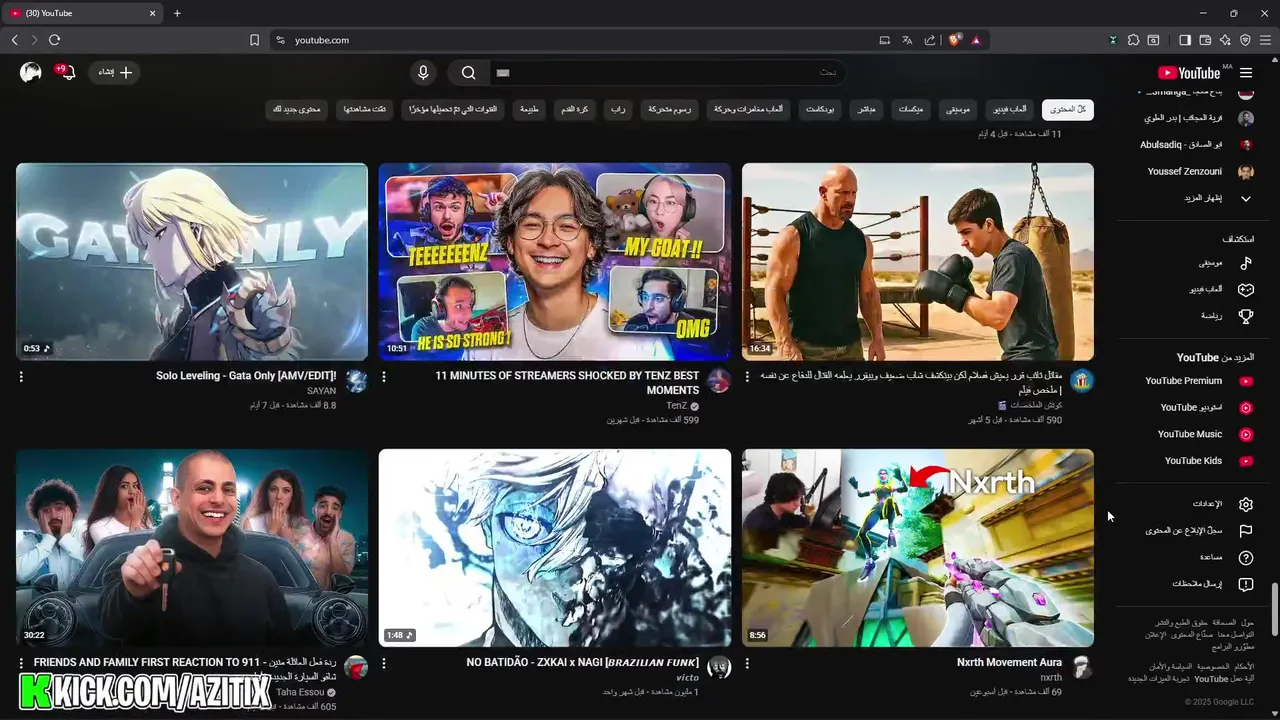Play the Solo Leveling Gata Only thumbnail
The image size is (1280, 720).
tap(192, 261)
